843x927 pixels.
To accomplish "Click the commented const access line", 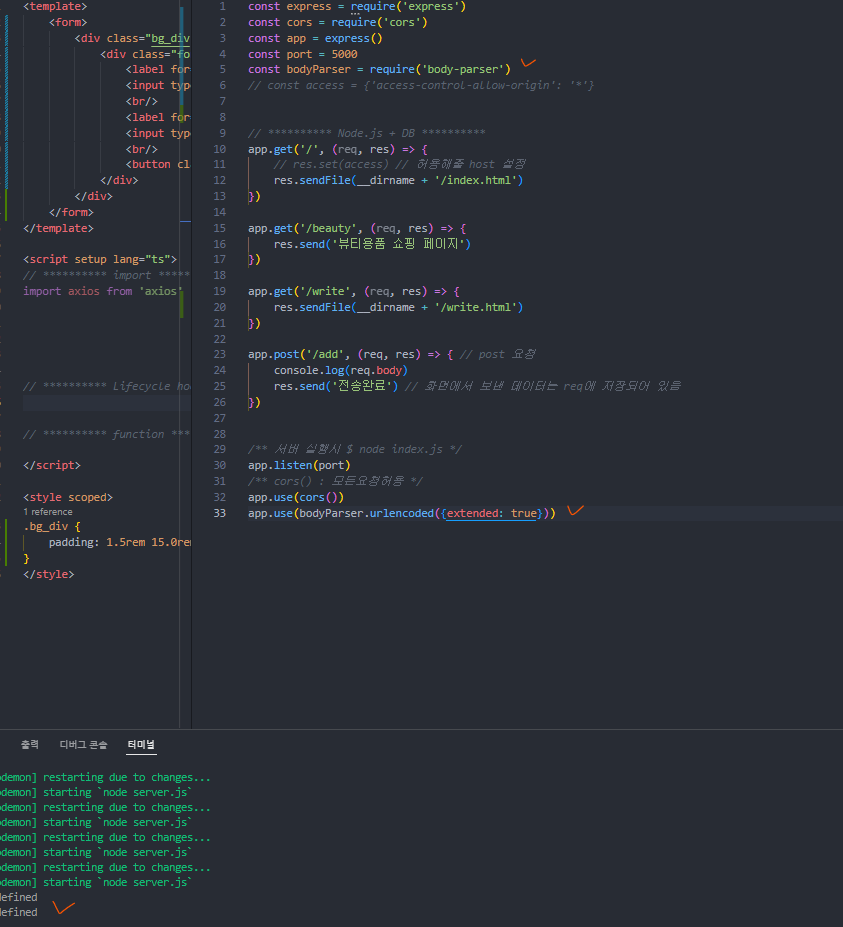I will click(x=421, y=86).
